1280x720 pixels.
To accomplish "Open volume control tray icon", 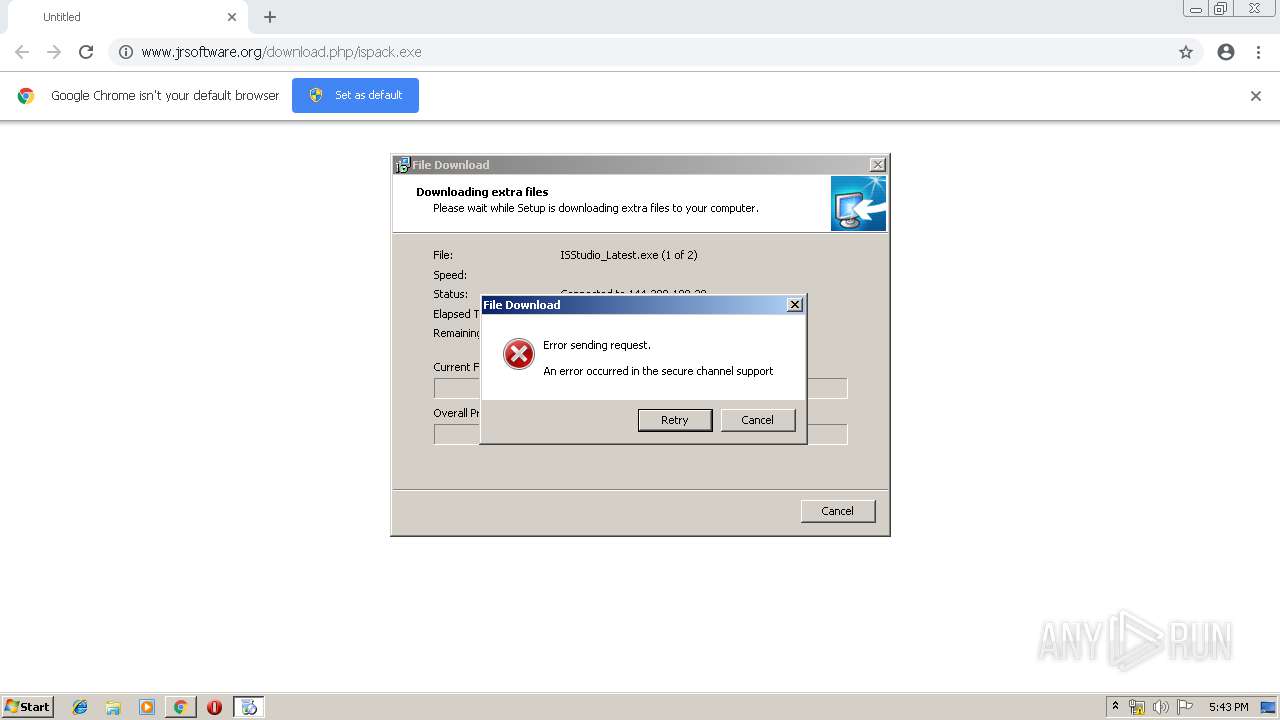I will click(1161, 707).
